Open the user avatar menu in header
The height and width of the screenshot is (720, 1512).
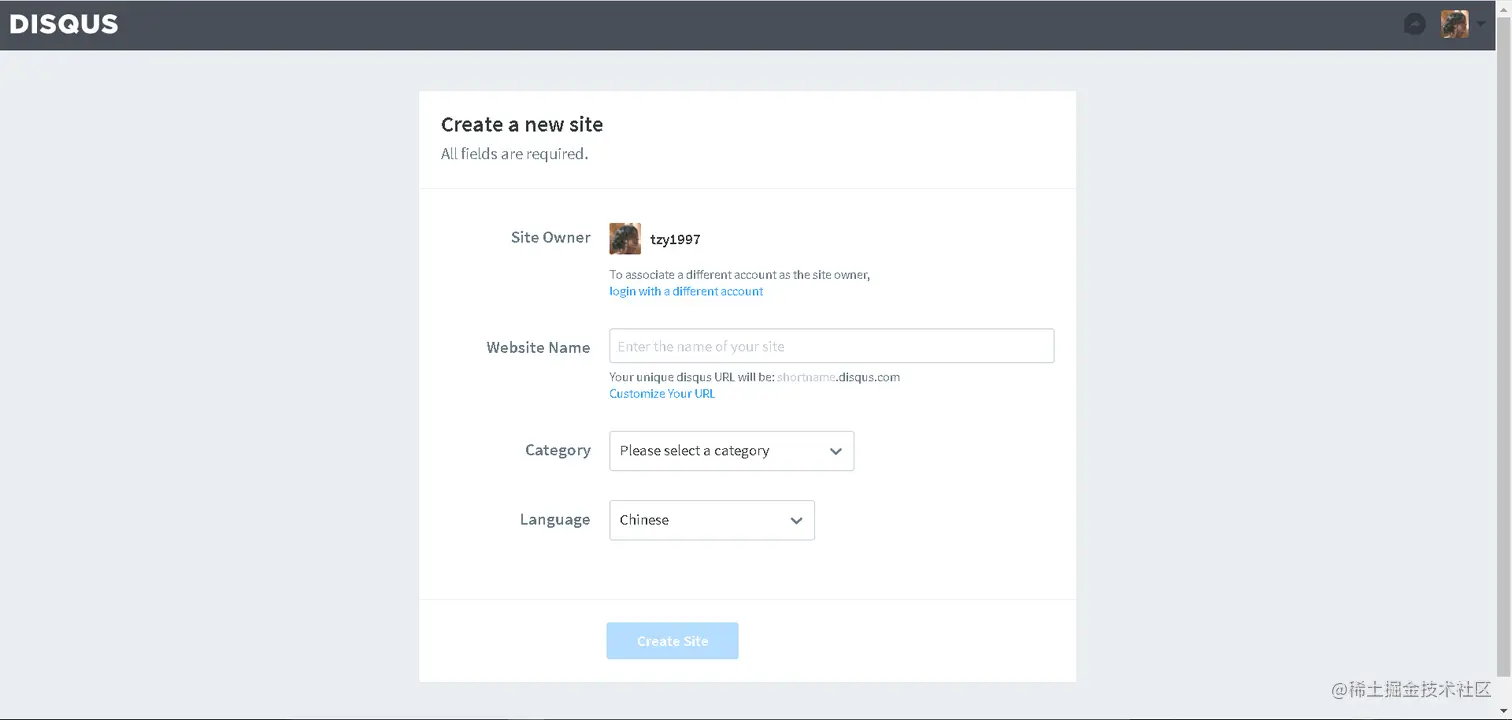pyautogui.click(x=1454, y=24)
